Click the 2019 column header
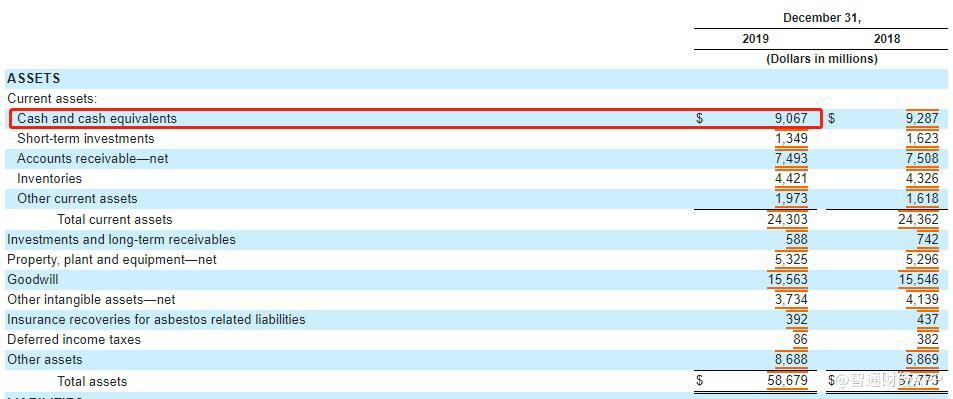 [755, 39]
